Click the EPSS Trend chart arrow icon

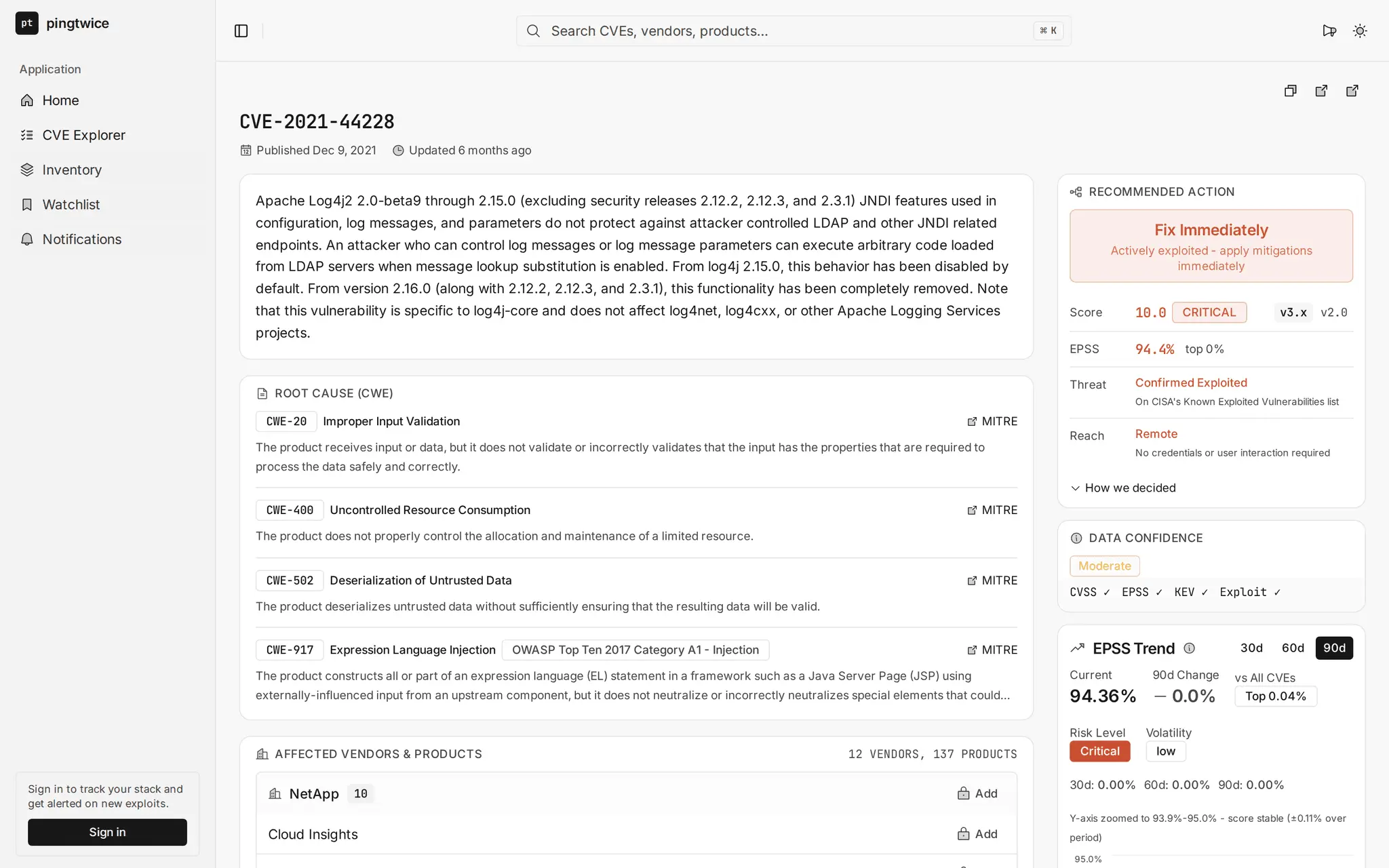pos(1077,648)
